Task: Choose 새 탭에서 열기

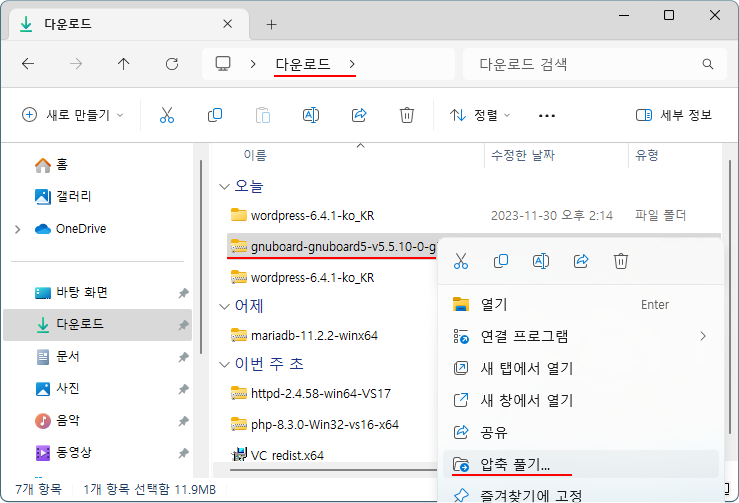Action: click(x=581, y=368)
